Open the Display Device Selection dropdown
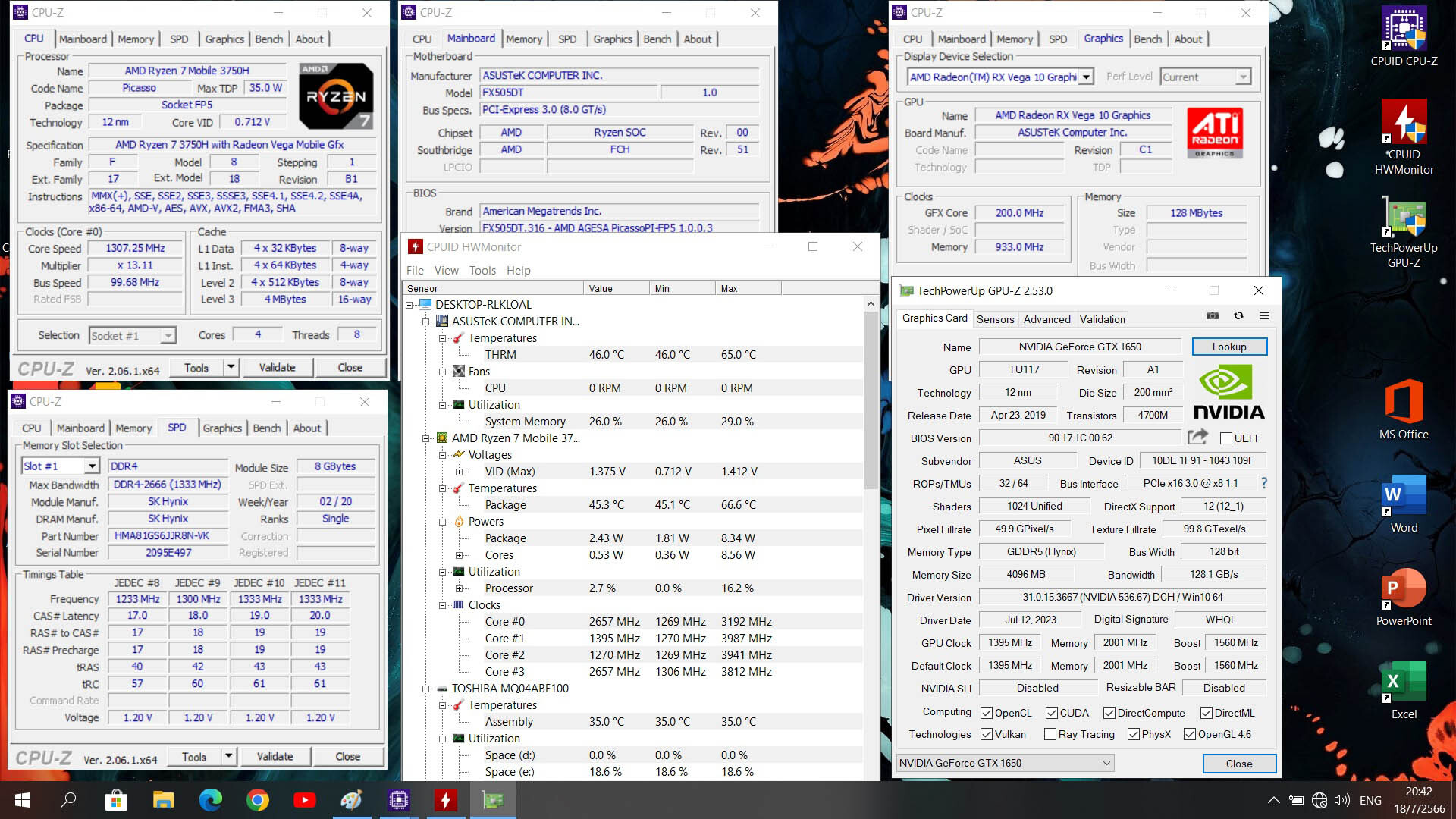The height and width of the screenshot is (819, 1456). (1000, 77)
